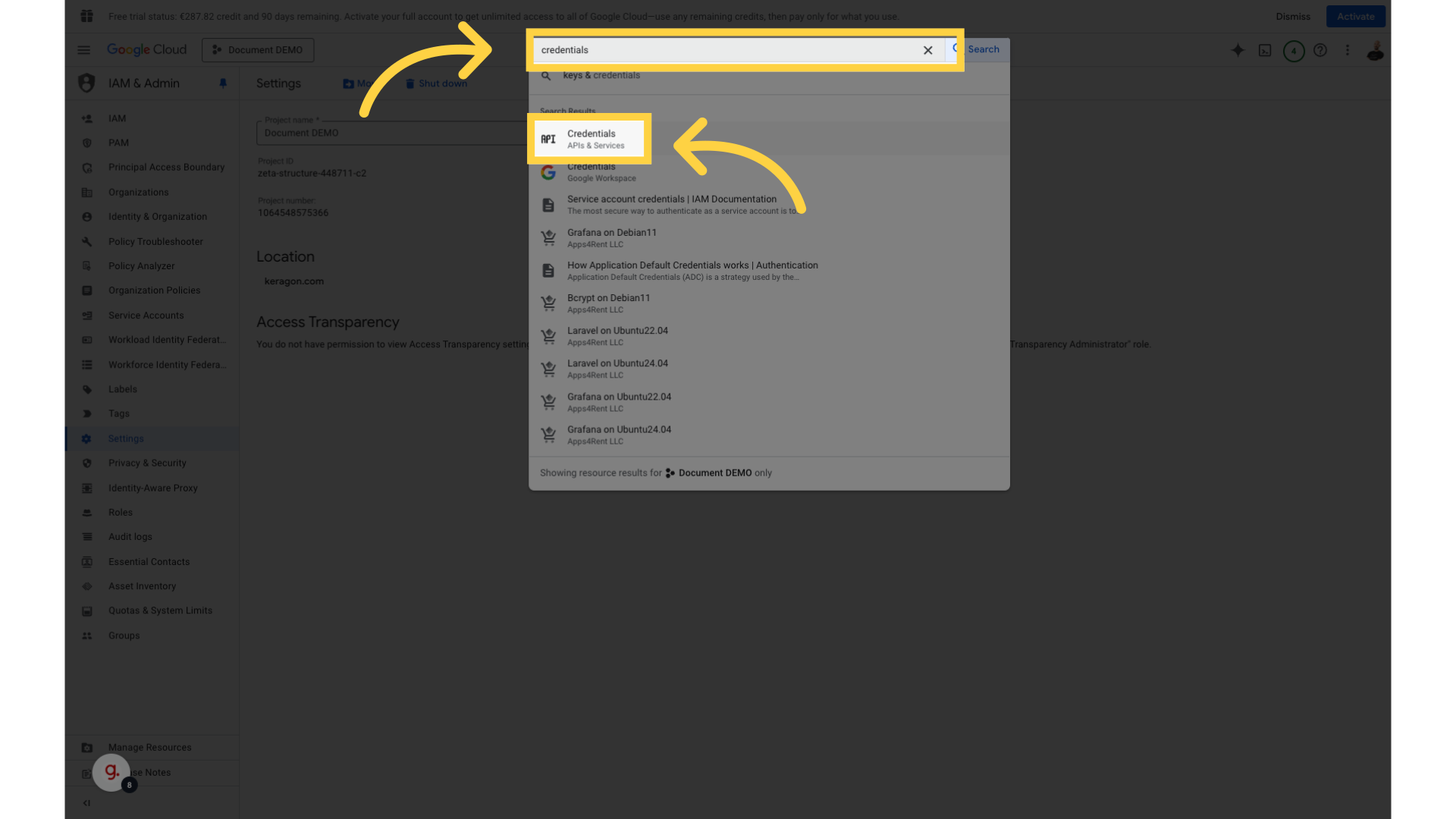The height and width of the screenshot is (819, 1456).
Task: Open the Document DEMO project picker
Action: 258,50
